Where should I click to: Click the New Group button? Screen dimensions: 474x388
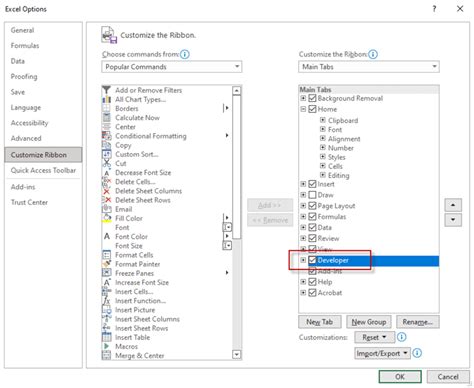(369, 322)
